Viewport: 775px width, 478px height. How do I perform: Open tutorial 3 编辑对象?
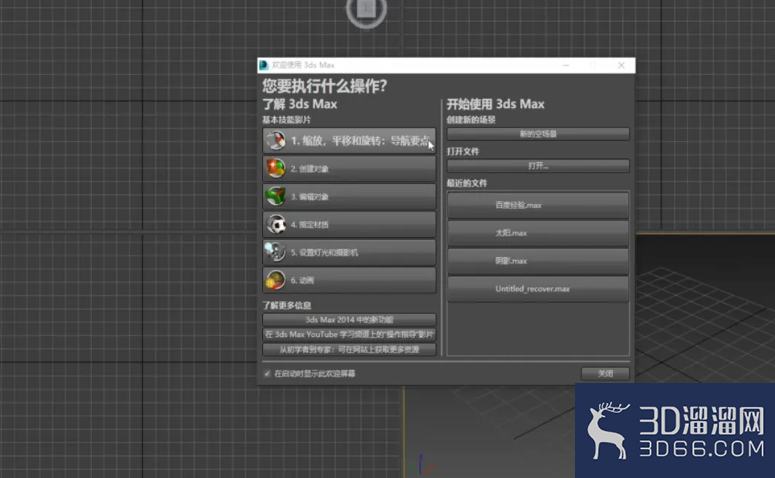pyautogui.click(x=349, y=197)
